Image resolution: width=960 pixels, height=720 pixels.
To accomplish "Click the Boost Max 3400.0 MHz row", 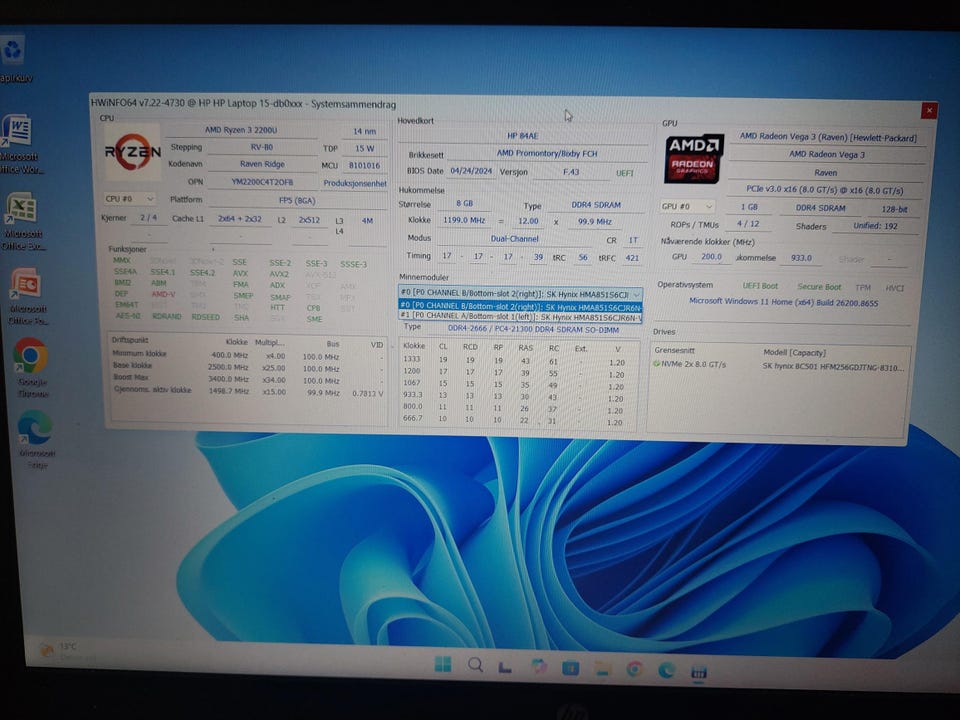I will [247, 378].
